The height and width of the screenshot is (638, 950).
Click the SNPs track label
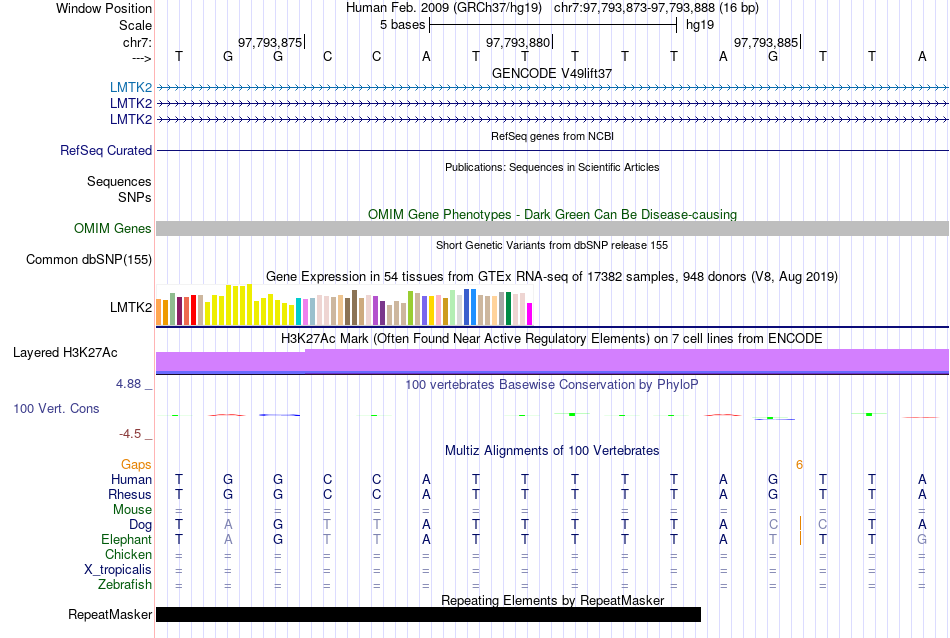[135, 198]
